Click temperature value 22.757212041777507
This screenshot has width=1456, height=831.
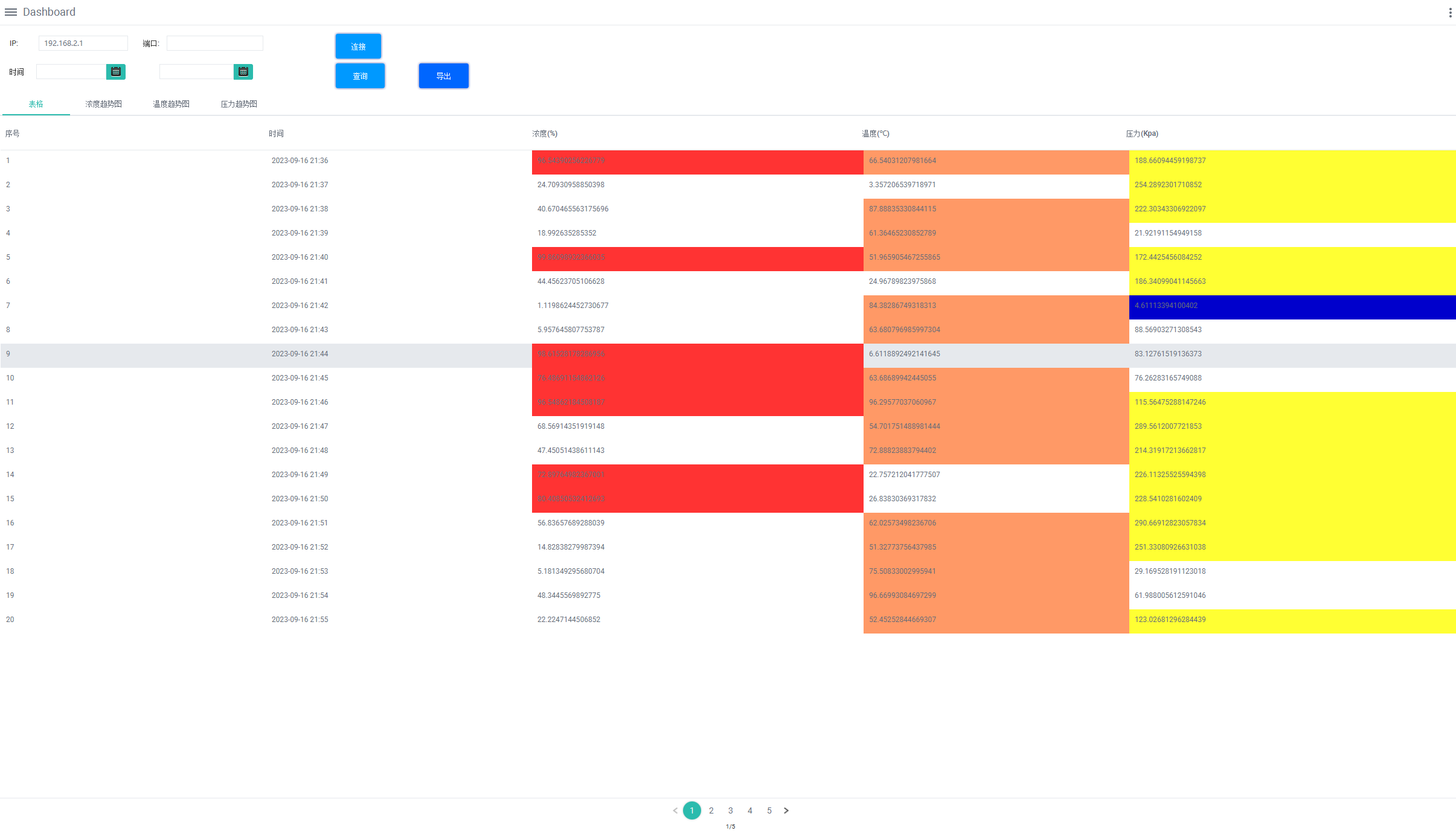tap(905, 475)
